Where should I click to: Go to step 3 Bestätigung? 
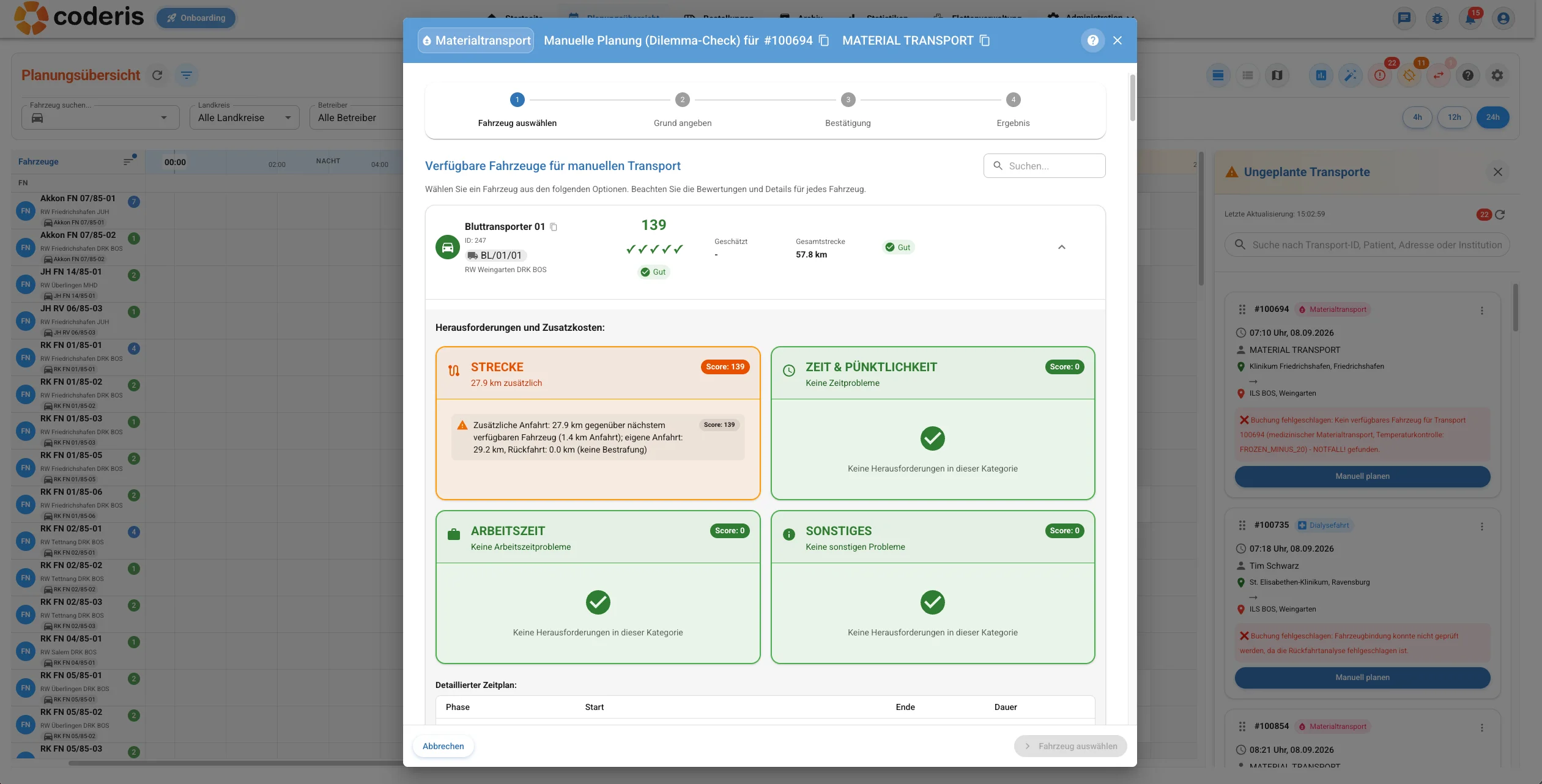point(848,110)
